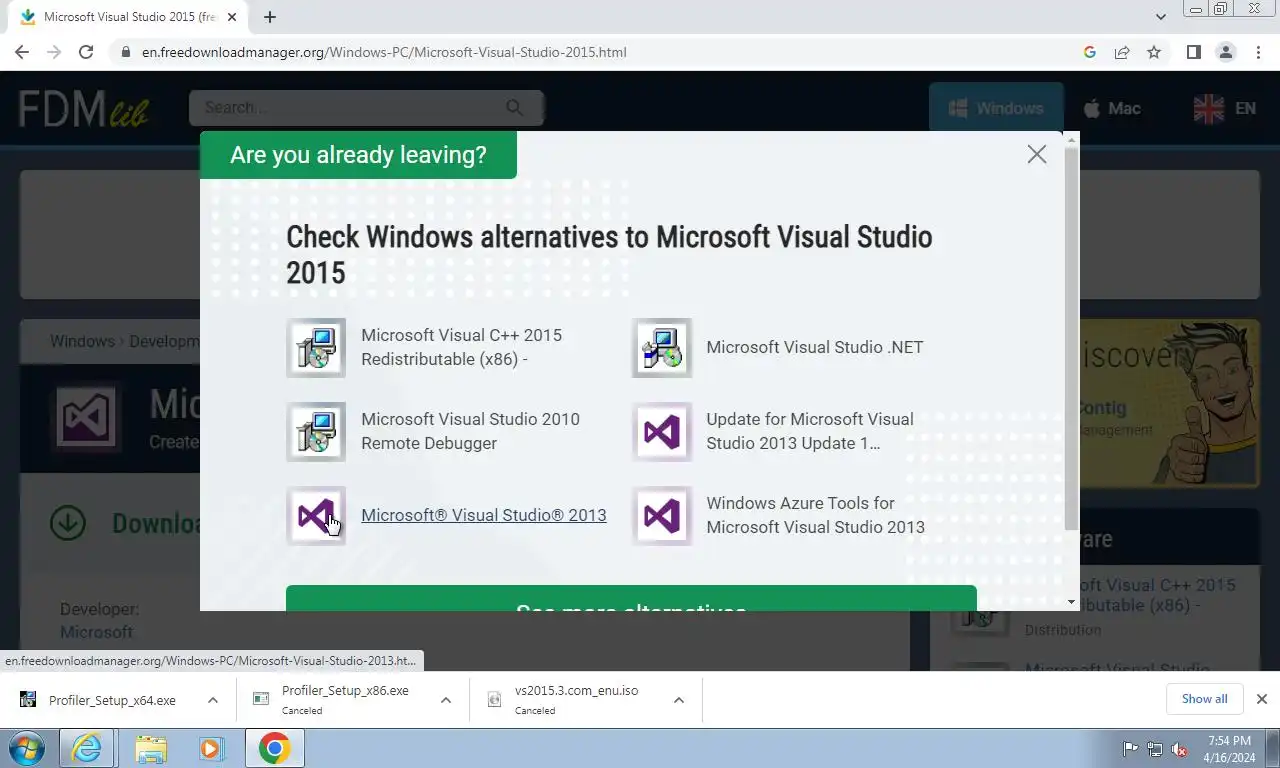Click the FDM lib site logo
Screen dimensions: 1280x768
[x=84, y=108]
